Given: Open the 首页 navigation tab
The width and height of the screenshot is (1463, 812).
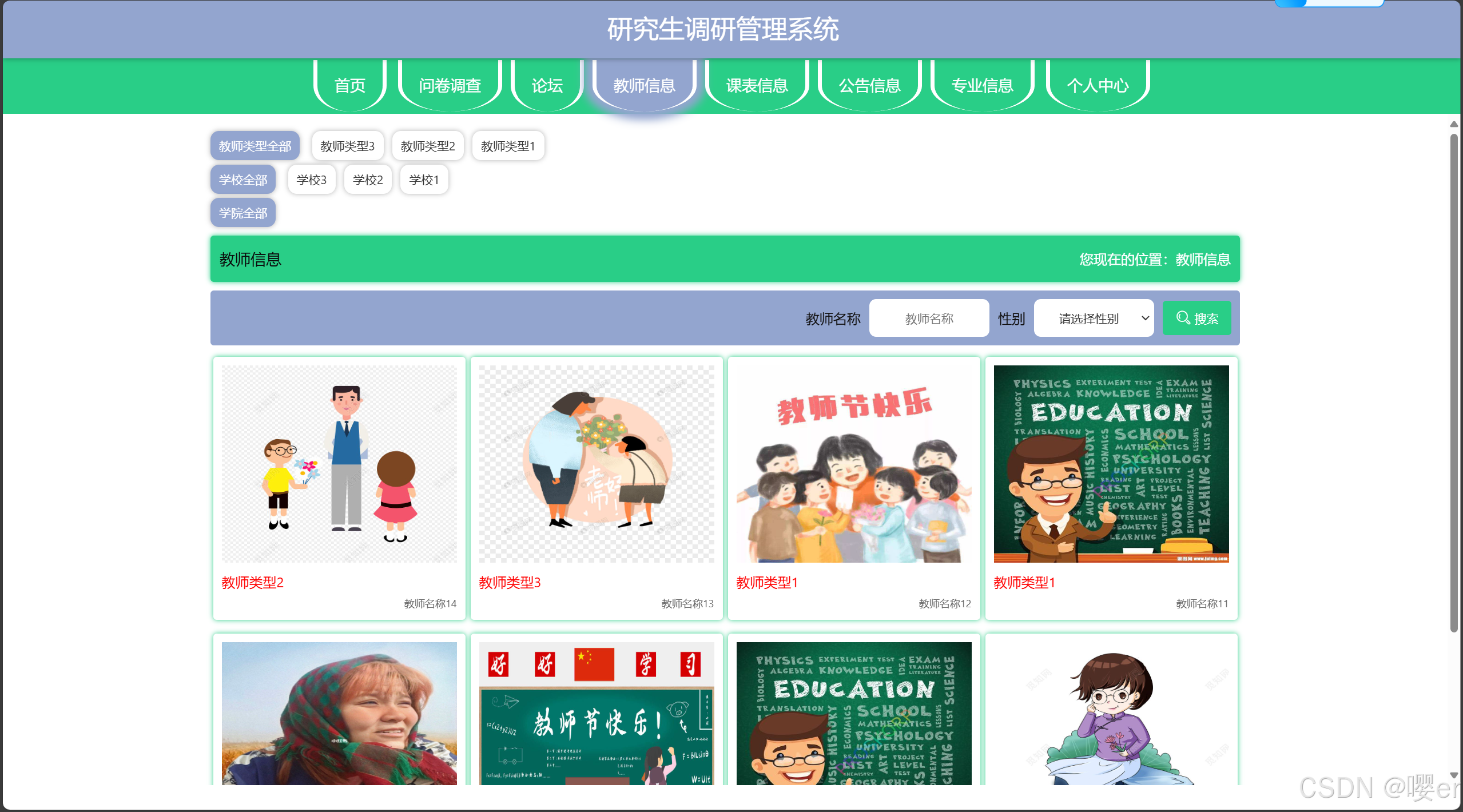Looking at the screenshot, I should click(349, 86).
